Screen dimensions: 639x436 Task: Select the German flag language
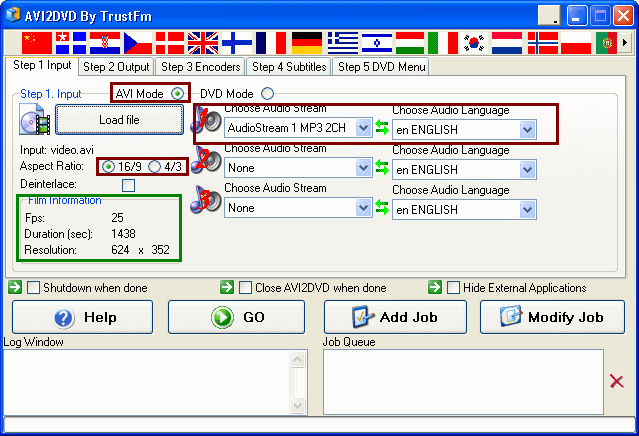[307, 43]
